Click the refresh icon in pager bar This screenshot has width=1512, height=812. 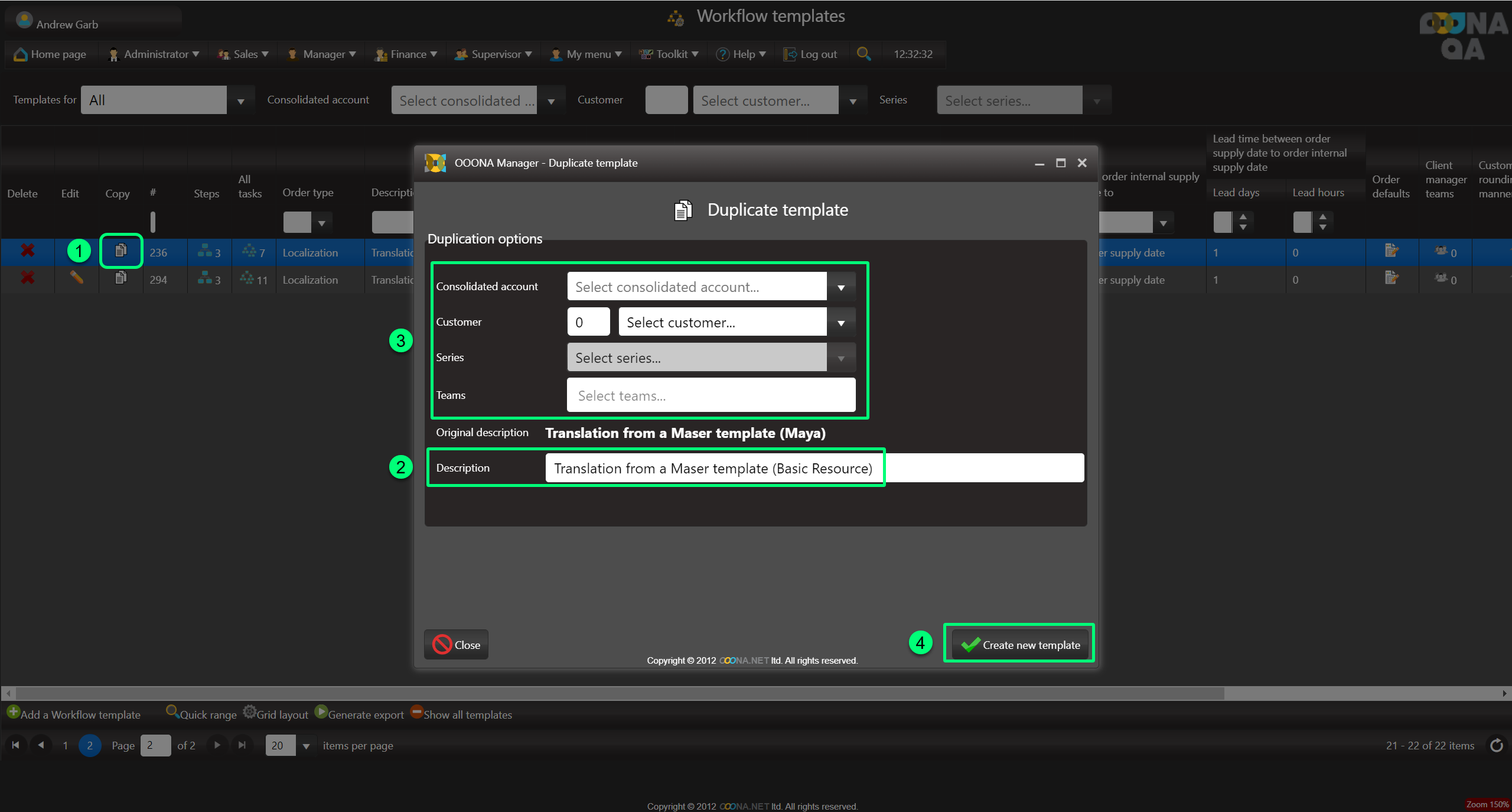click(1496, 745)
